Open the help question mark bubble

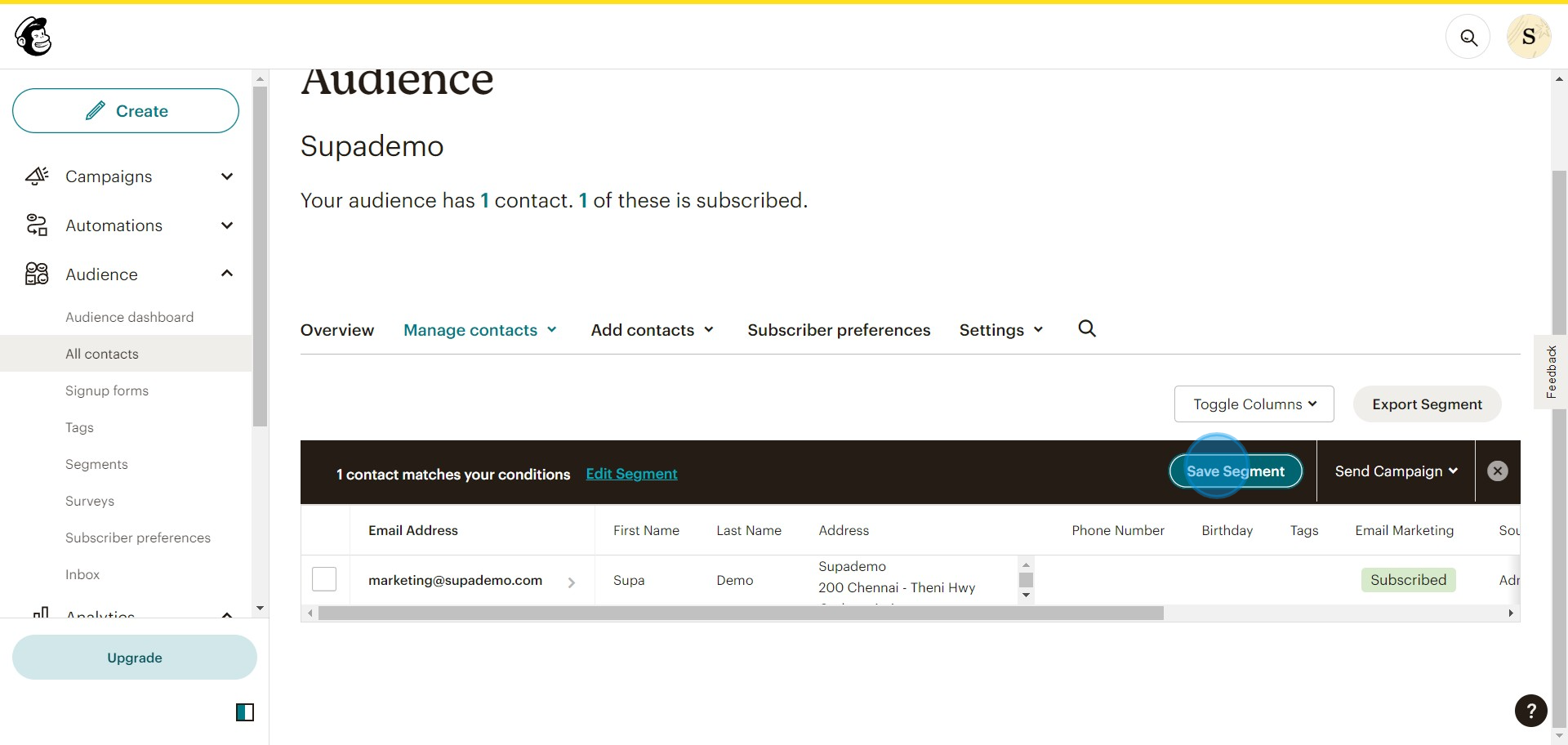pyautogui.click(x=1531, y=711)
